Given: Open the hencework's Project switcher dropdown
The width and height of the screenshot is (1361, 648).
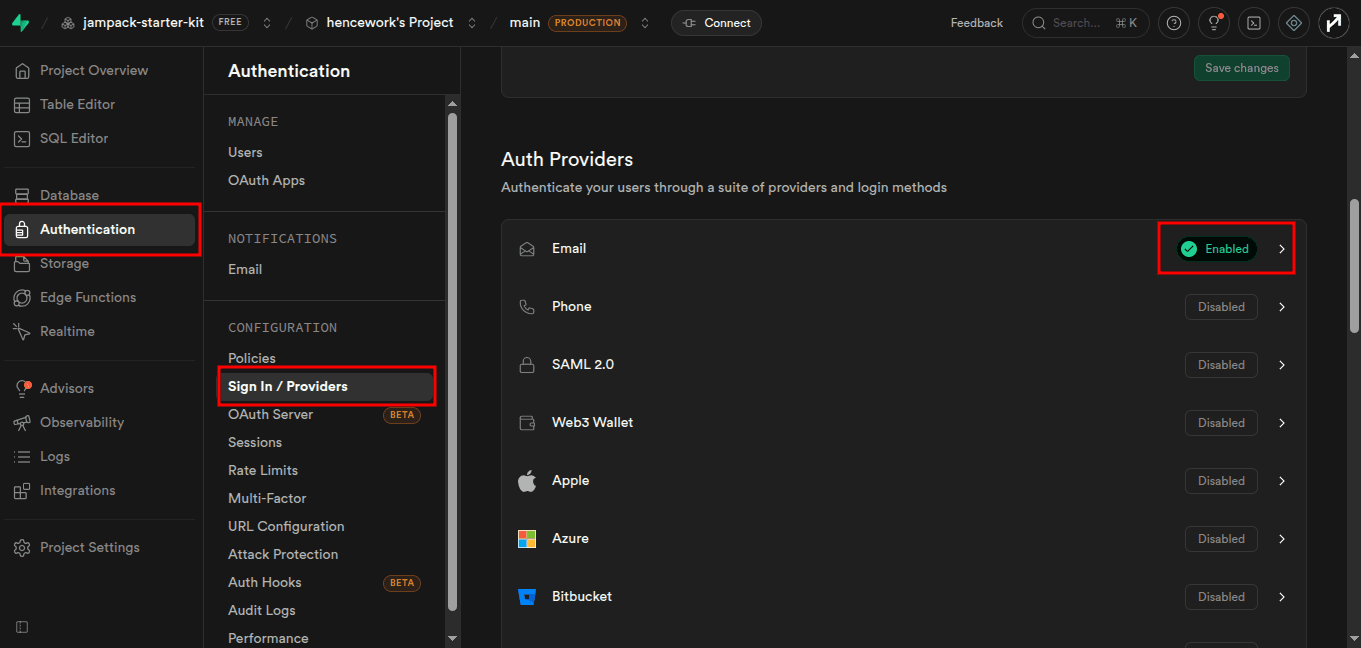Looking at the screenshot, I should (x=472, y=23).
